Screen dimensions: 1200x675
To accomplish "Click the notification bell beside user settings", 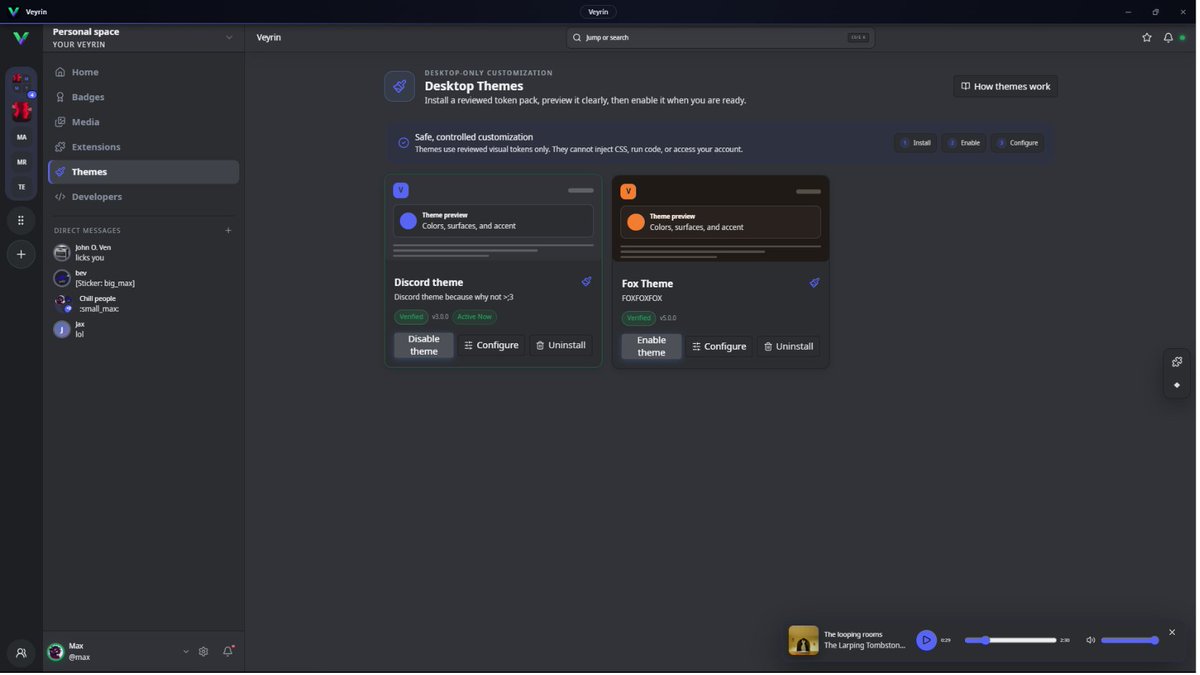I will click(x=228, y=652).
